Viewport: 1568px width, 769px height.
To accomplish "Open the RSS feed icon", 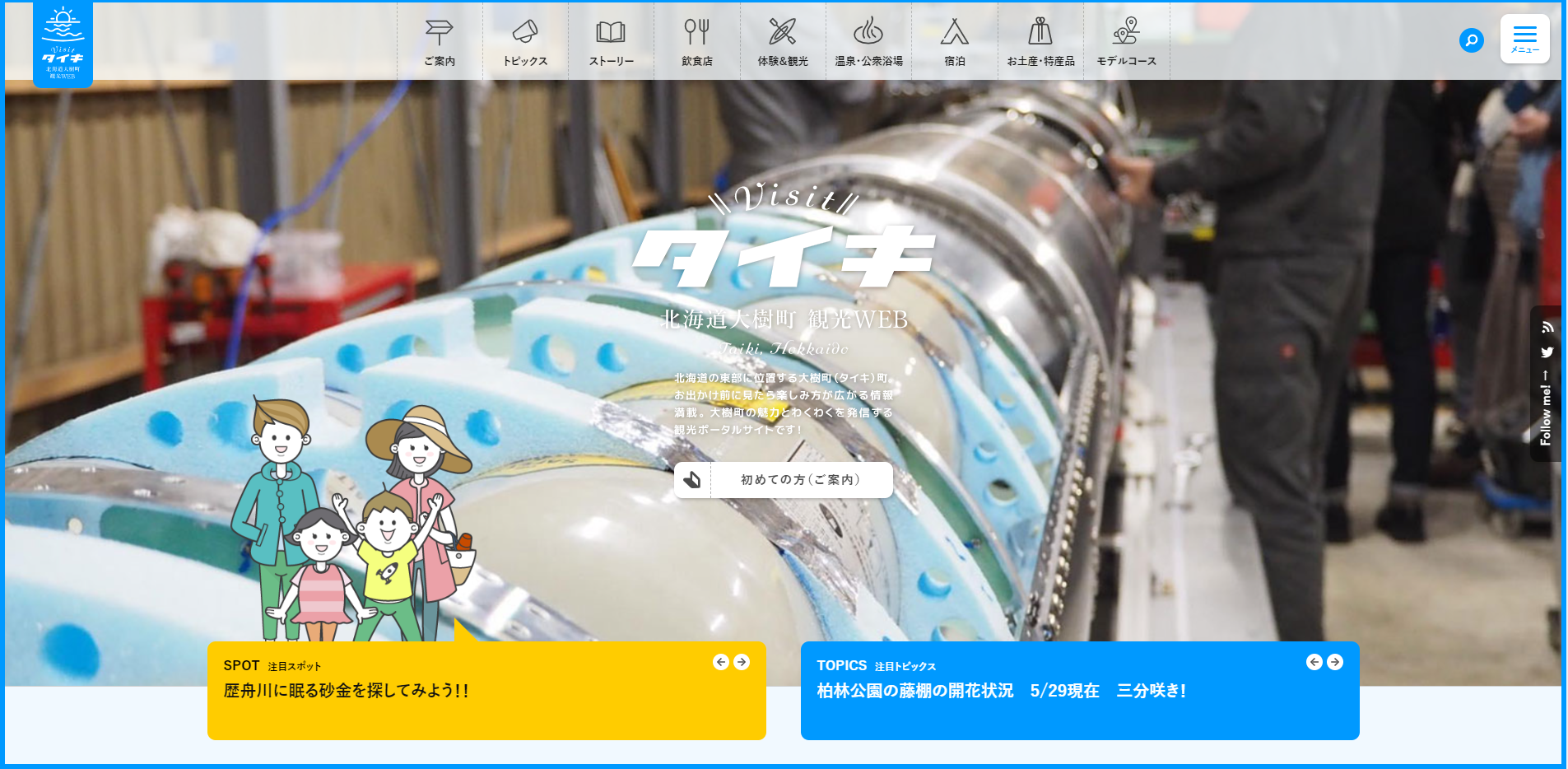I will coord(1547,327).
